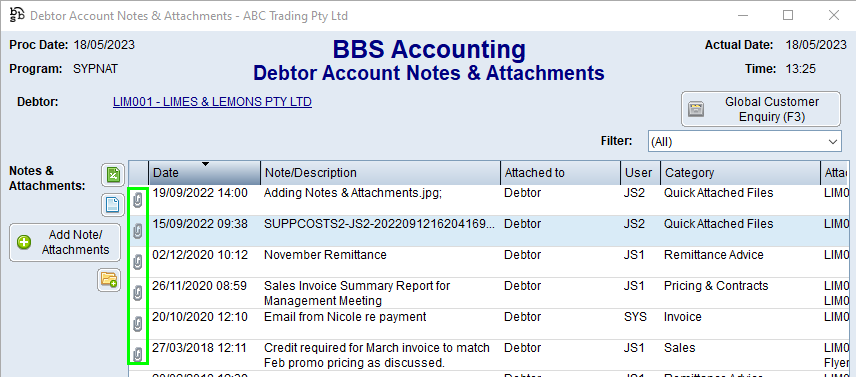
Task: Select the Pricing & Contracts category cell
Action: pos(716,286)
